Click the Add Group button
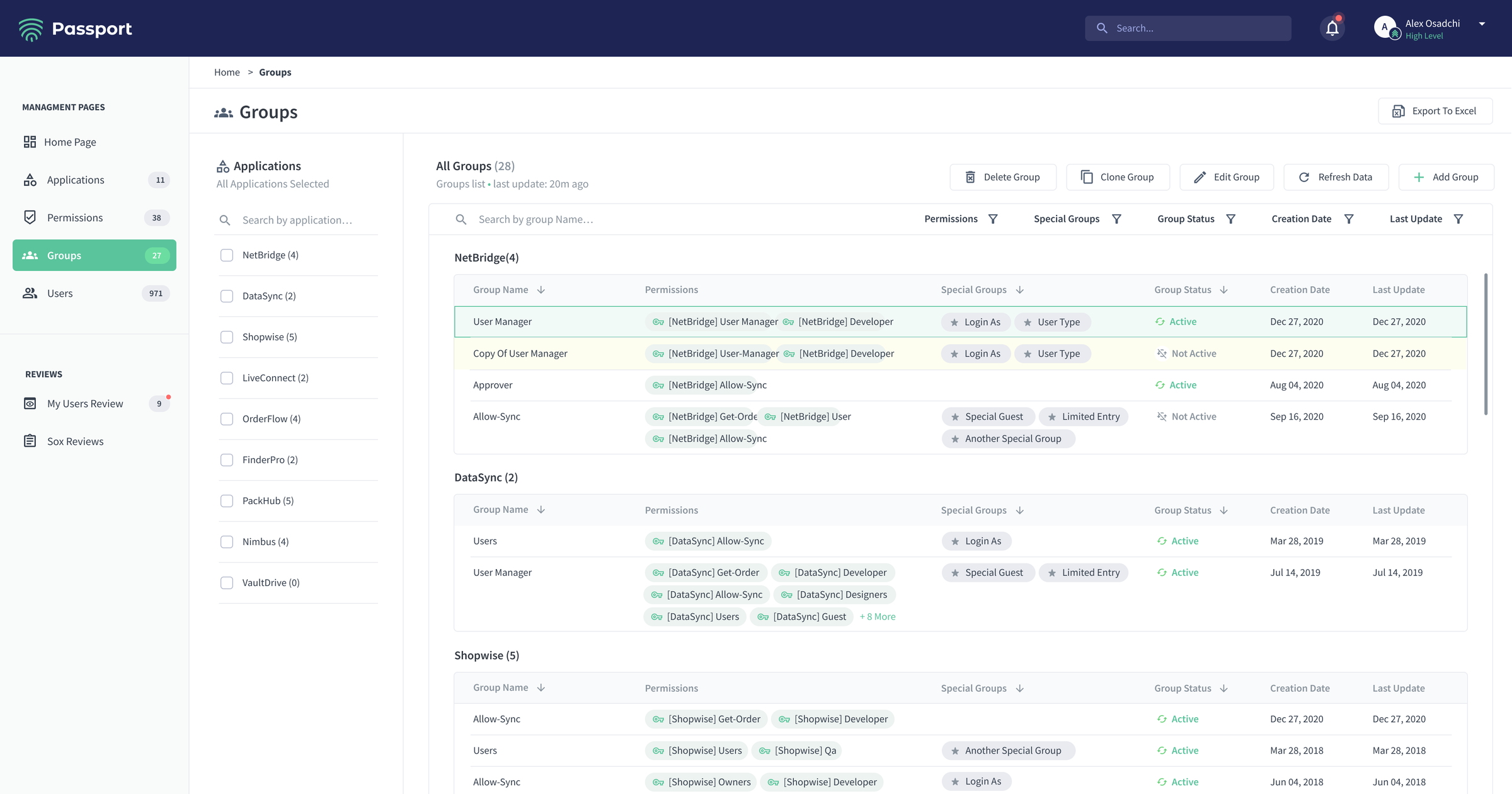The height and width of the screenshot is (794, 1512). pos(1446,177)
